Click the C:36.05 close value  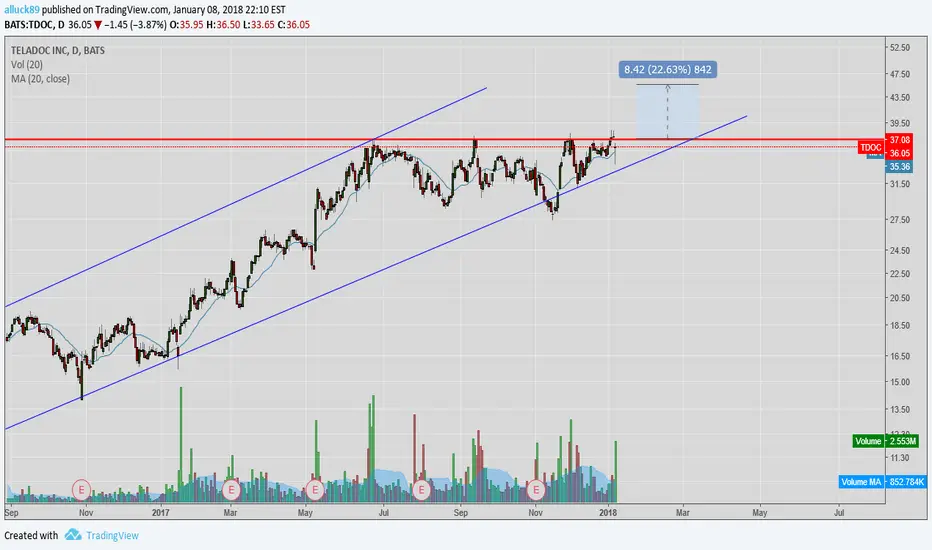(294, 25)
